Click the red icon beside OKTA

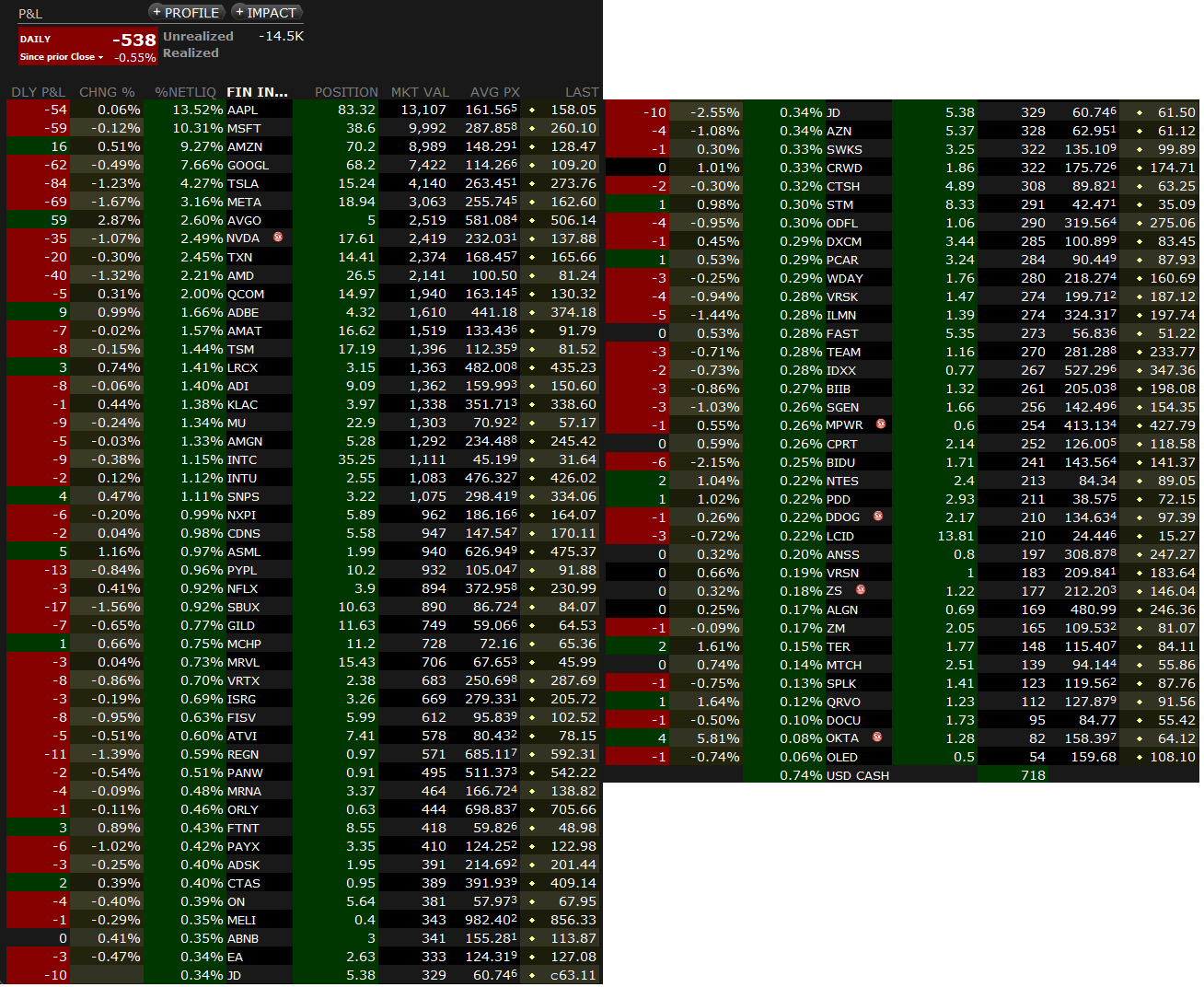pyautogui.click(x=877, y=737)
